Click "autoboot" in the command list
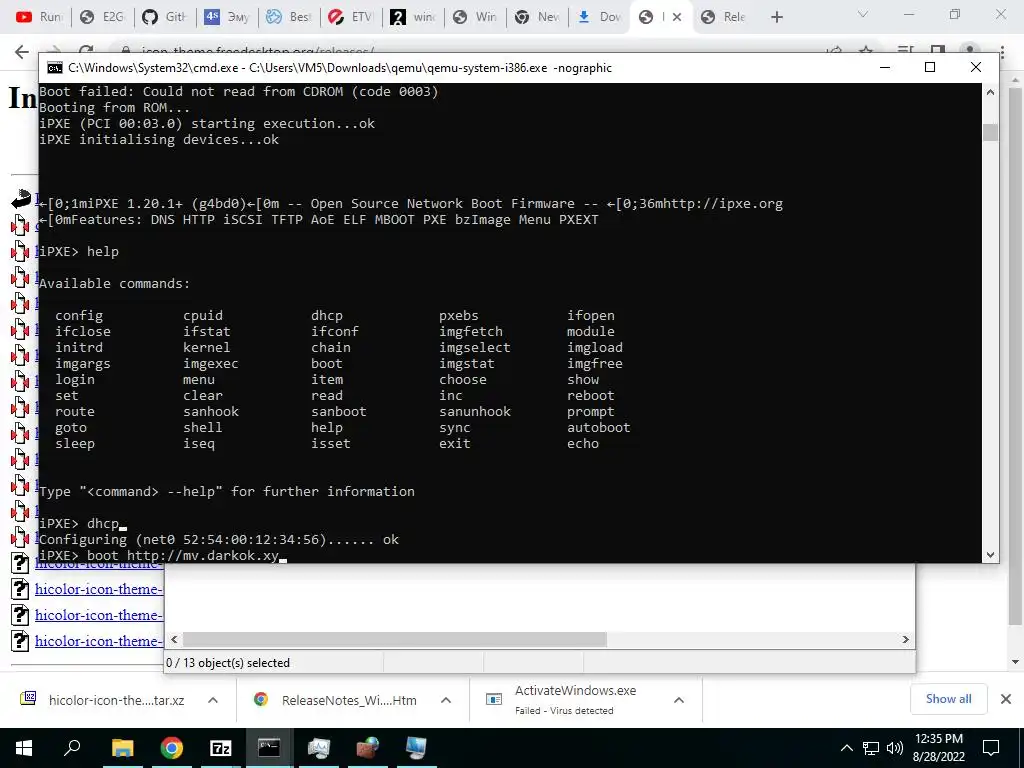Viewport: 1024px width, 768px height. 598,427
